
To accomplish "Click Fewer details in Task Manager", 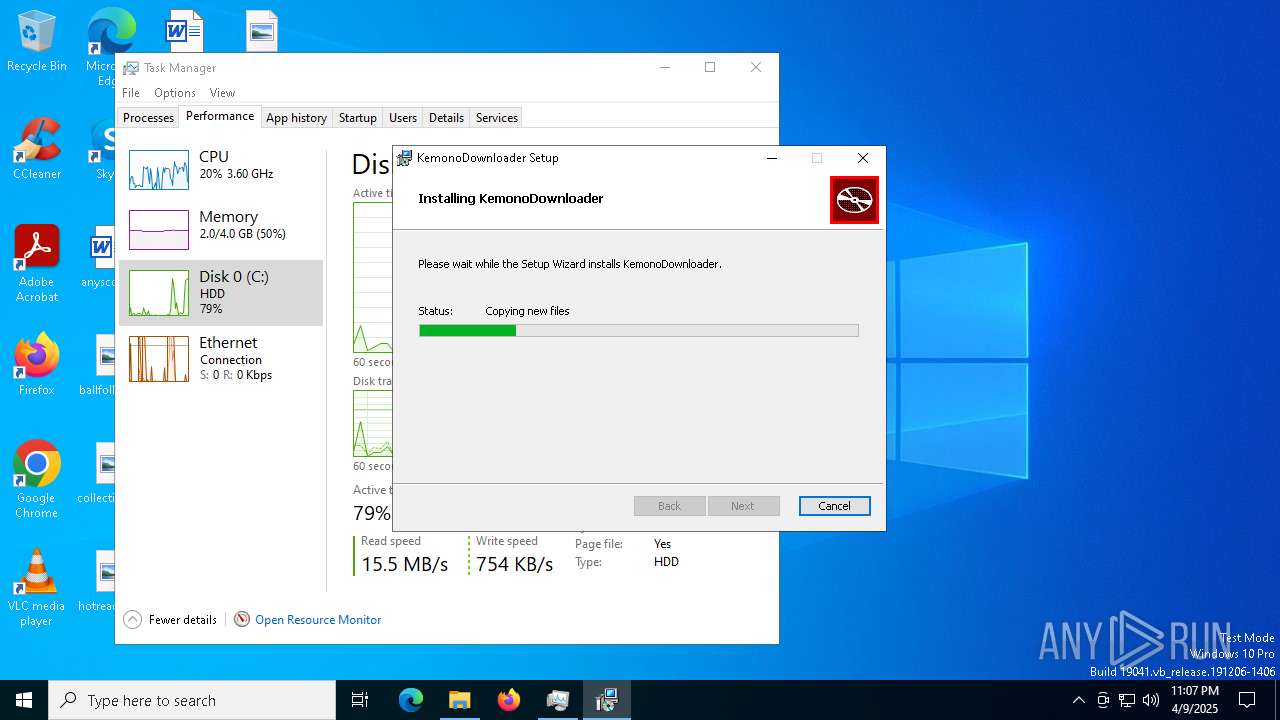I will coord(183,620).
